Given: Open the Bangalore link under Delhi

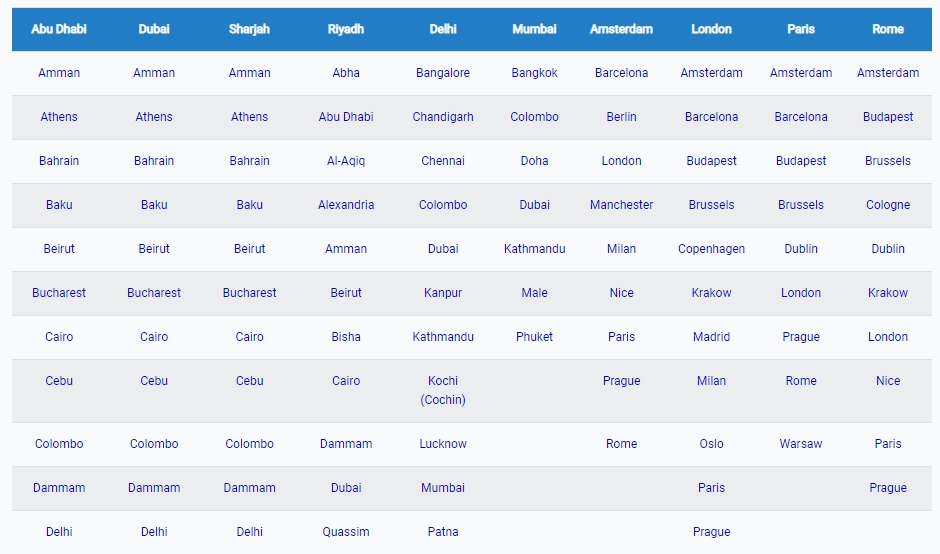Looking at the screenshot, I should [x=442, y=73].
